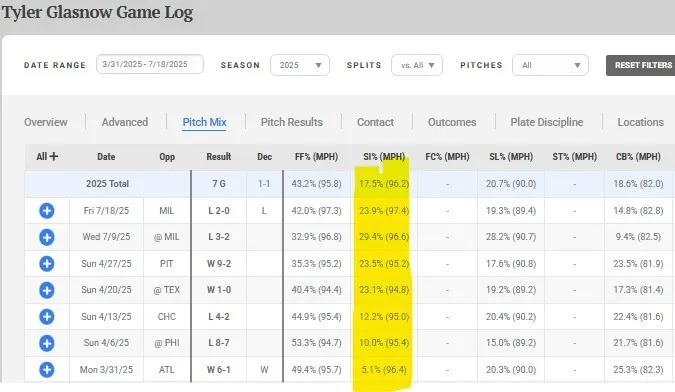675x392 pixels.
Task: Sort by the Result column header
Action: [219, 157]
